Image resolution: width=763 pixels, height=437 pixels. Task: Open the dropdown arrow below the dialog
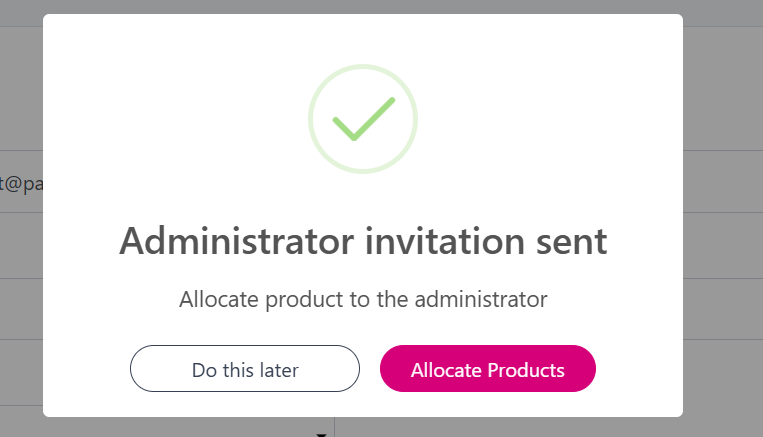tap(322, 434)
